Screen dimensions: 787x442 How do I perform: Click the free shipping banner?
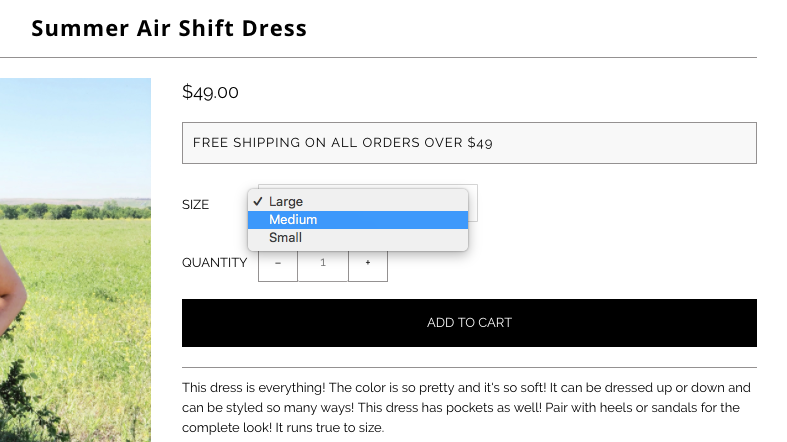[469, 143]
